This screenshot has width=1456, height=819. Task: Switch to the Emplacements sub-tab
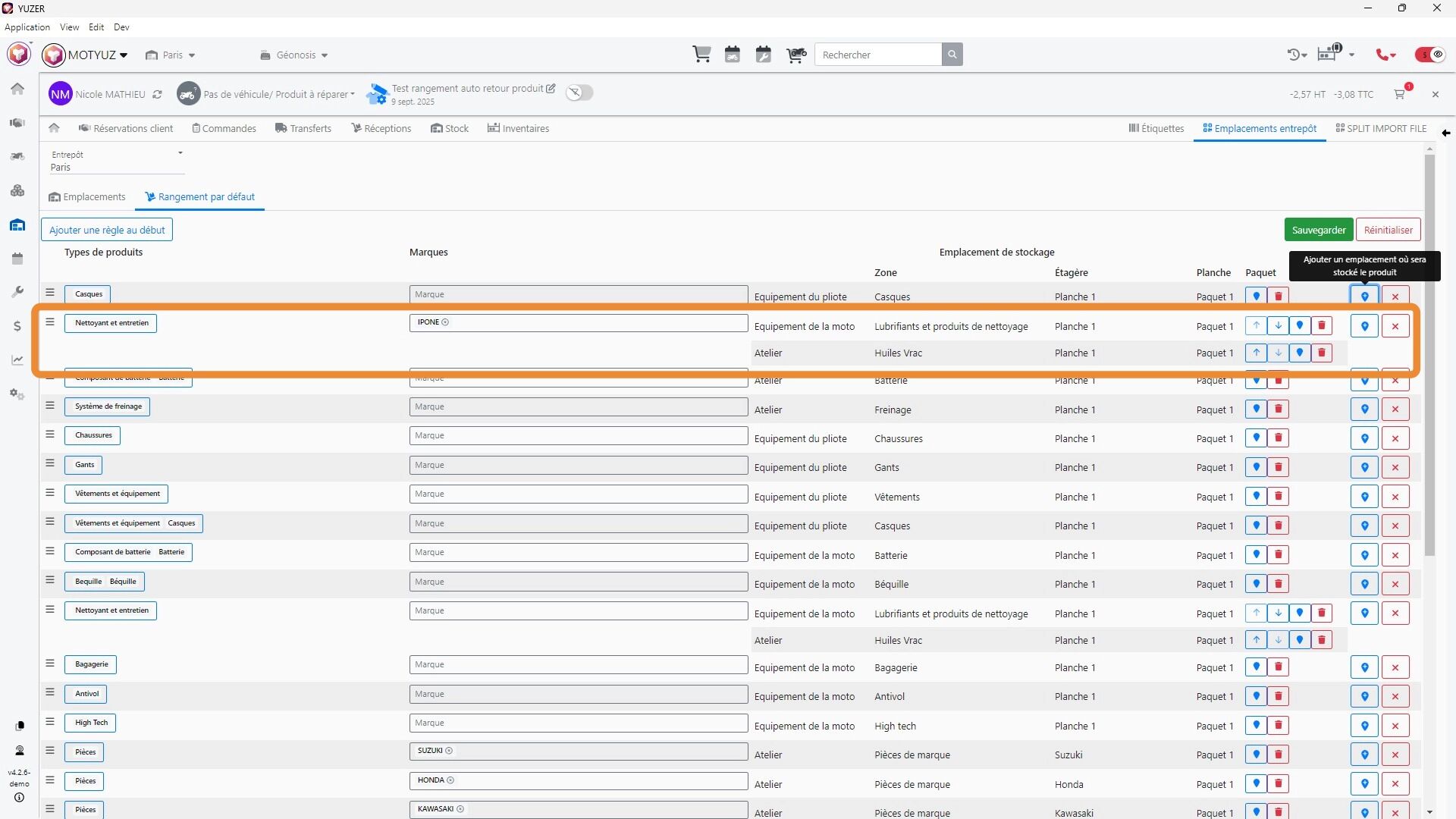87,197
